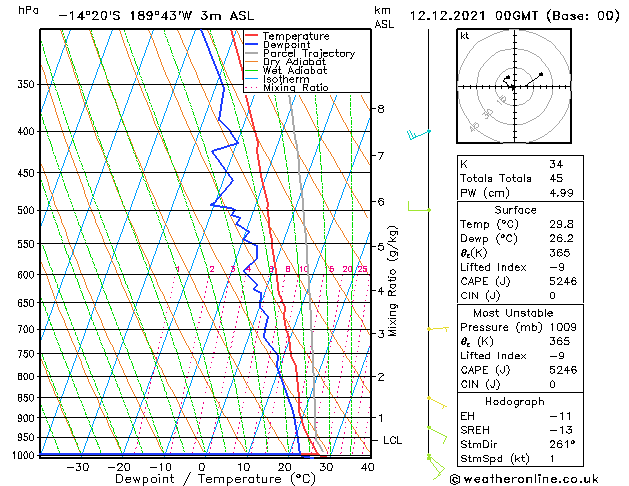Click the "LCL" marker on the height axis
This screenshot has width=629, height=486.
point(392,440)
